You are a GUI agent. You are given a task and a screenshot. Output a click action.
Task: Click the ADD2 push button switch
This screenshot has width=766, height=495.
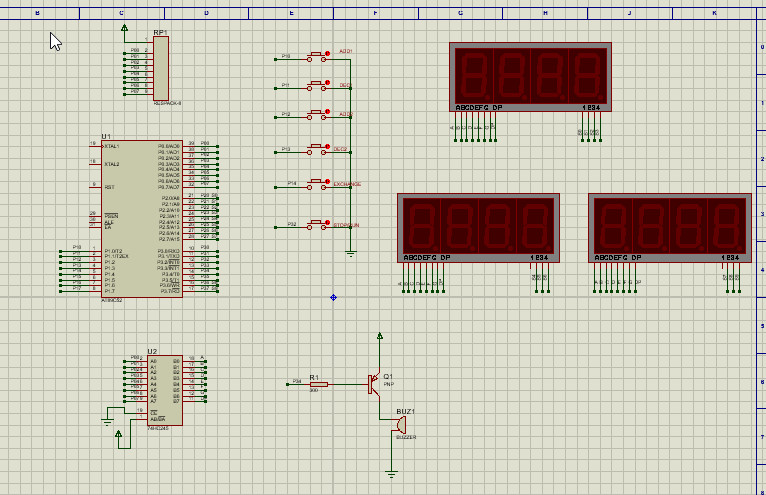(317, 115)
